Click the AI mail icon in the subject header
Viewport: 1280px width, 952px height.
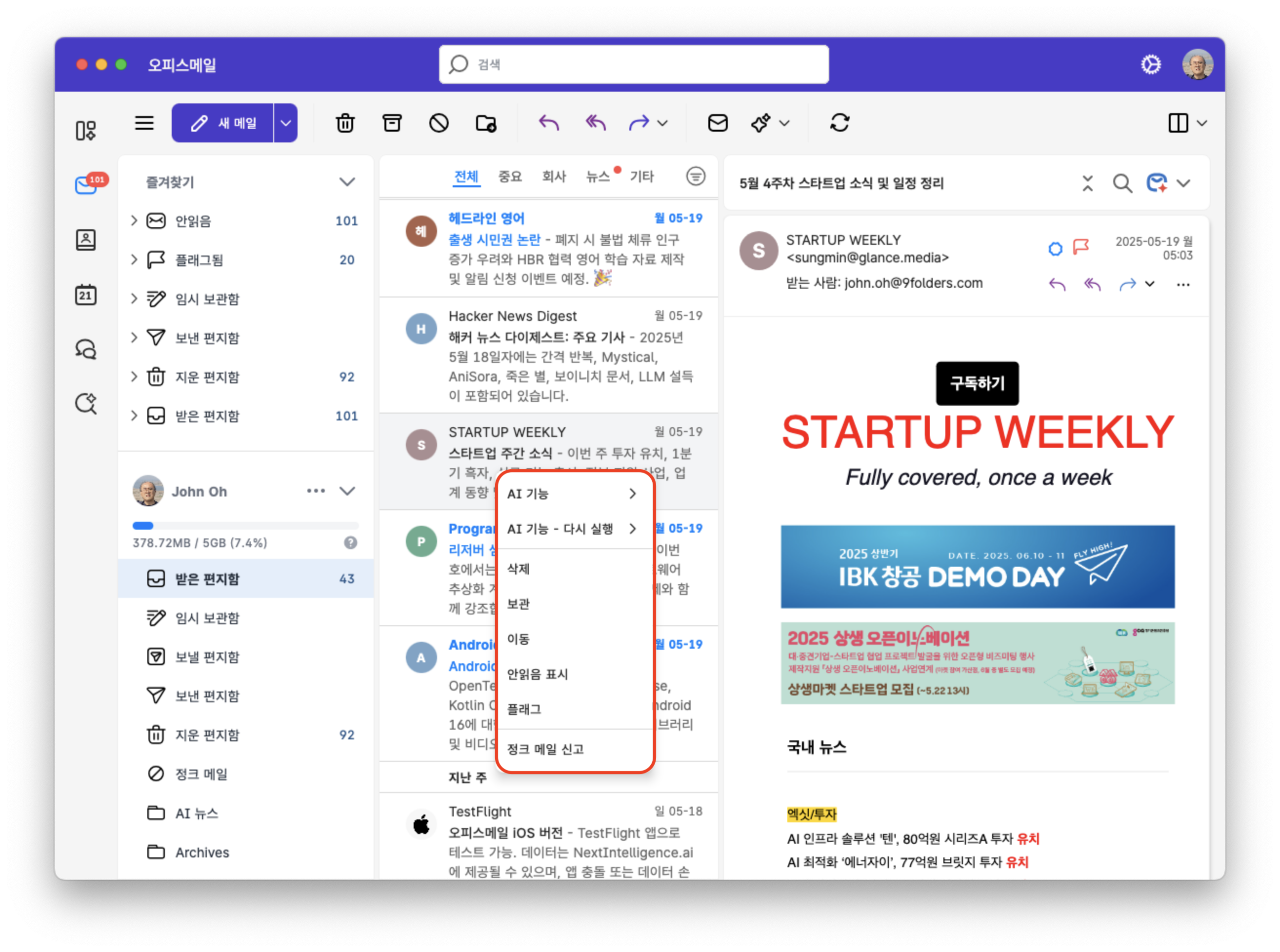pos(1156,183)
